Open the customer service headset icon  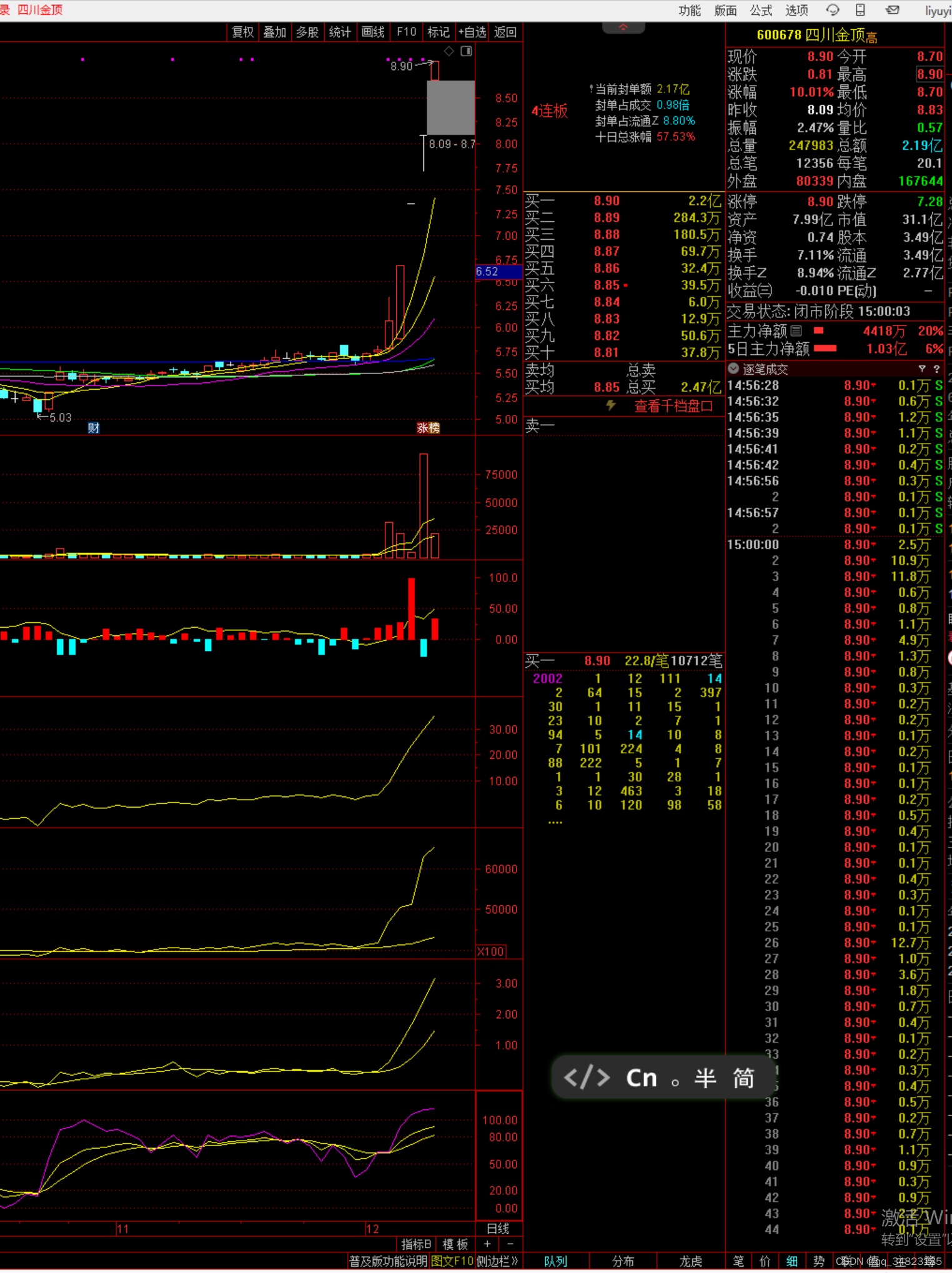pyautogui.click(x=832, y=10)
